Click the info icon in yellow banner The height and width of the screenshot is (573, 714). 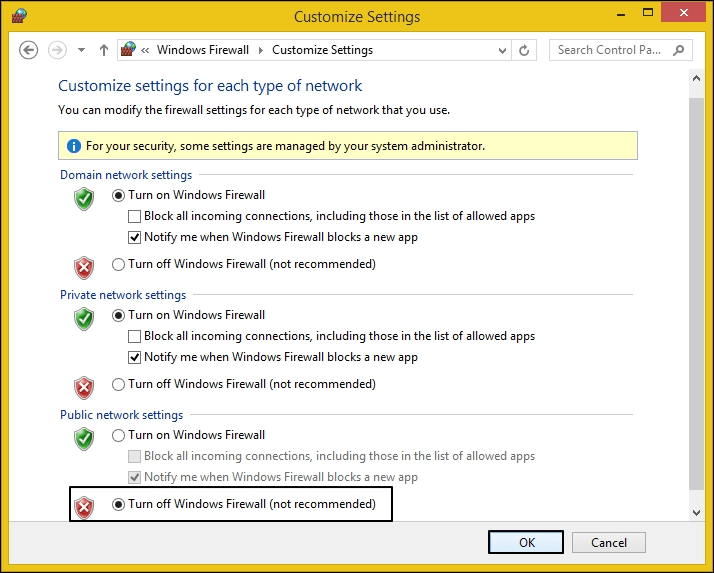pyautogui.click(x=73, y=146)
